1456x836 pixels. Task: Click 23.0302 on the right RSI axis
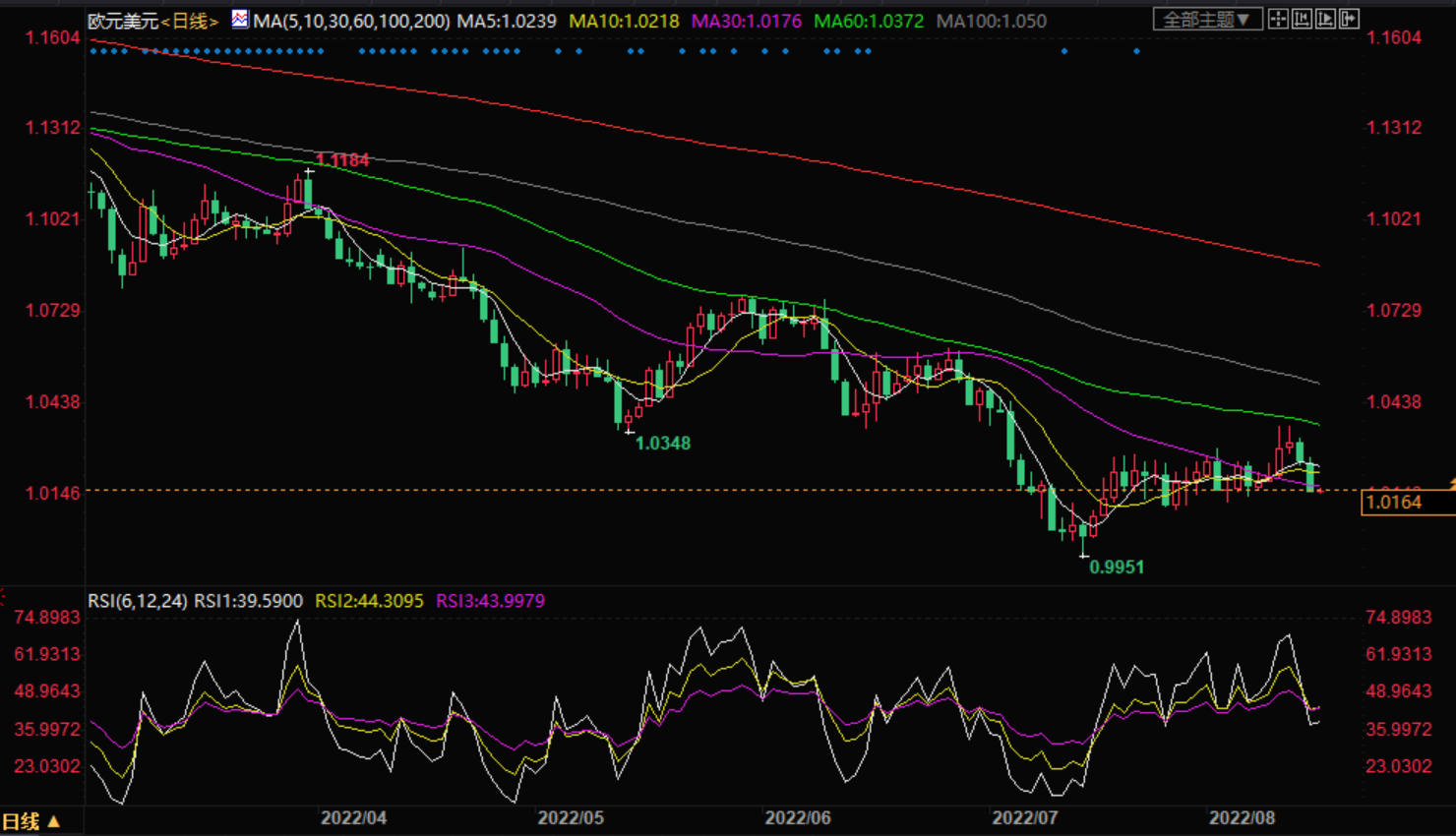[1398, 765]
